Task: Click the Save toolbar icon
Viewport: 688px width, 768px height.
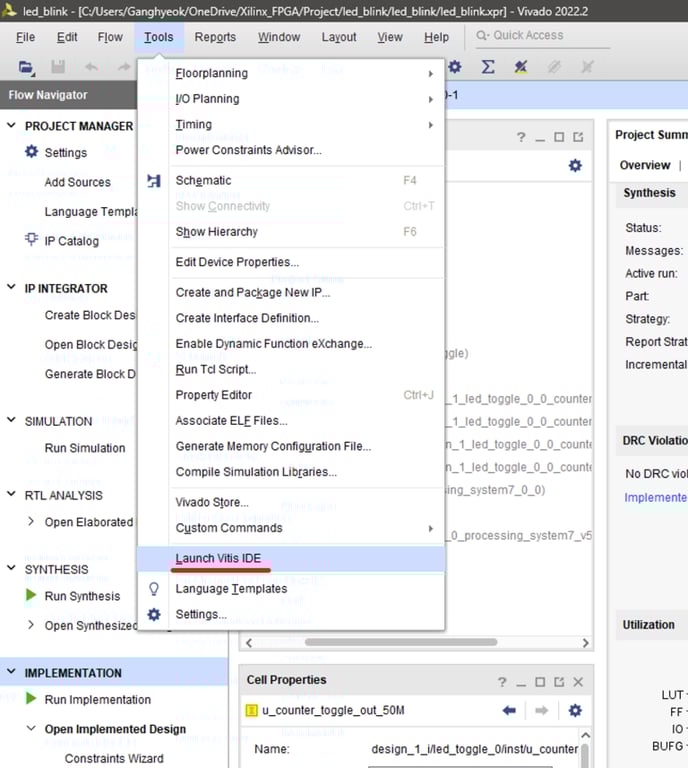Action: coord(58,67)
